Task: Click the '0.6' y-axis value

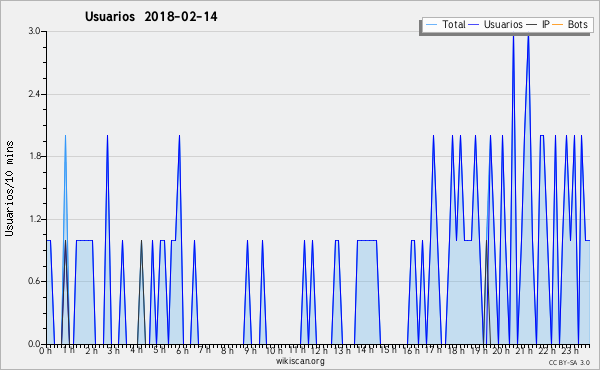Action: [x=34, y=281]
